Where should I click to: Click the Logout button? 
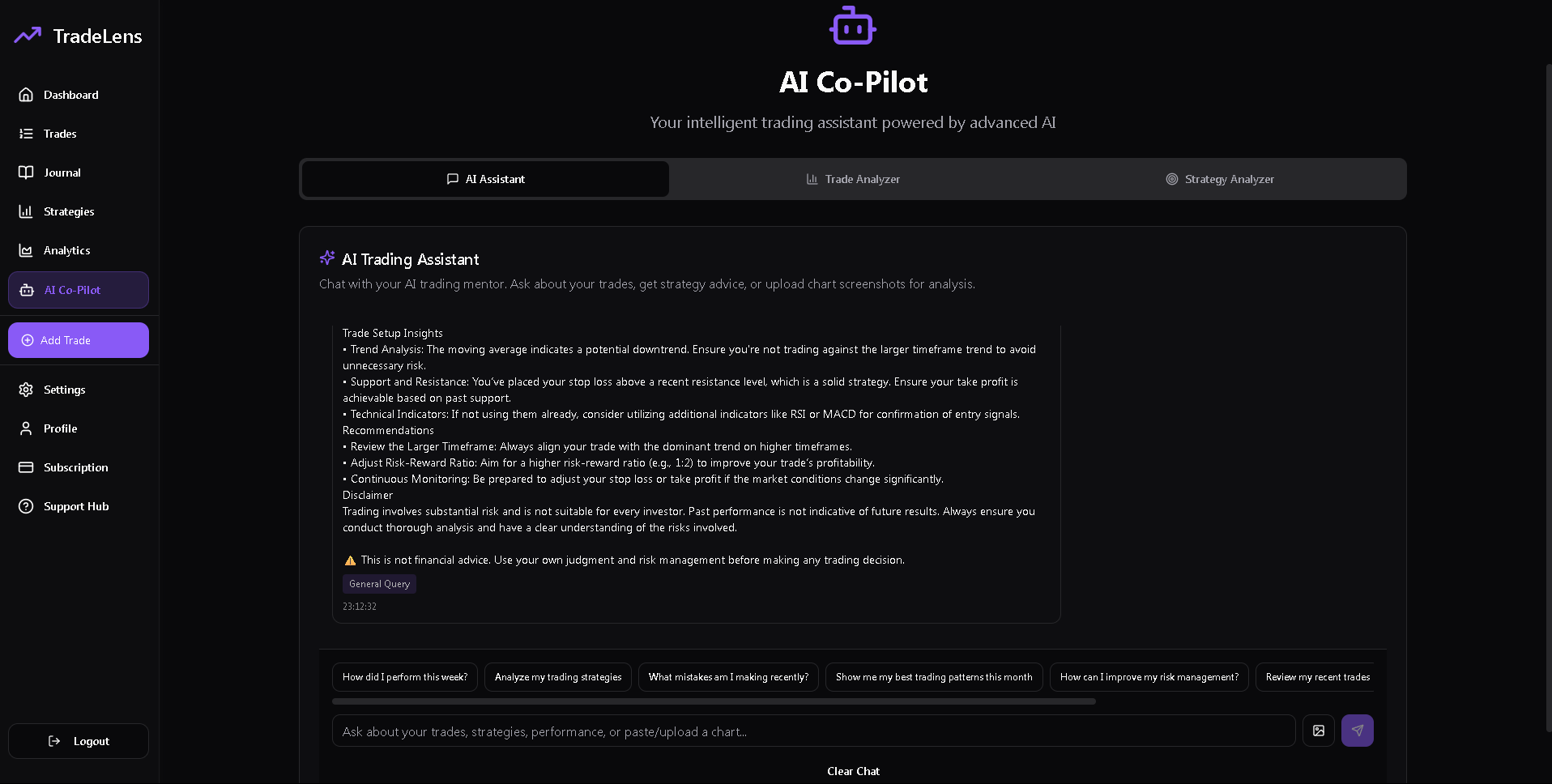(x=79, y=741)
